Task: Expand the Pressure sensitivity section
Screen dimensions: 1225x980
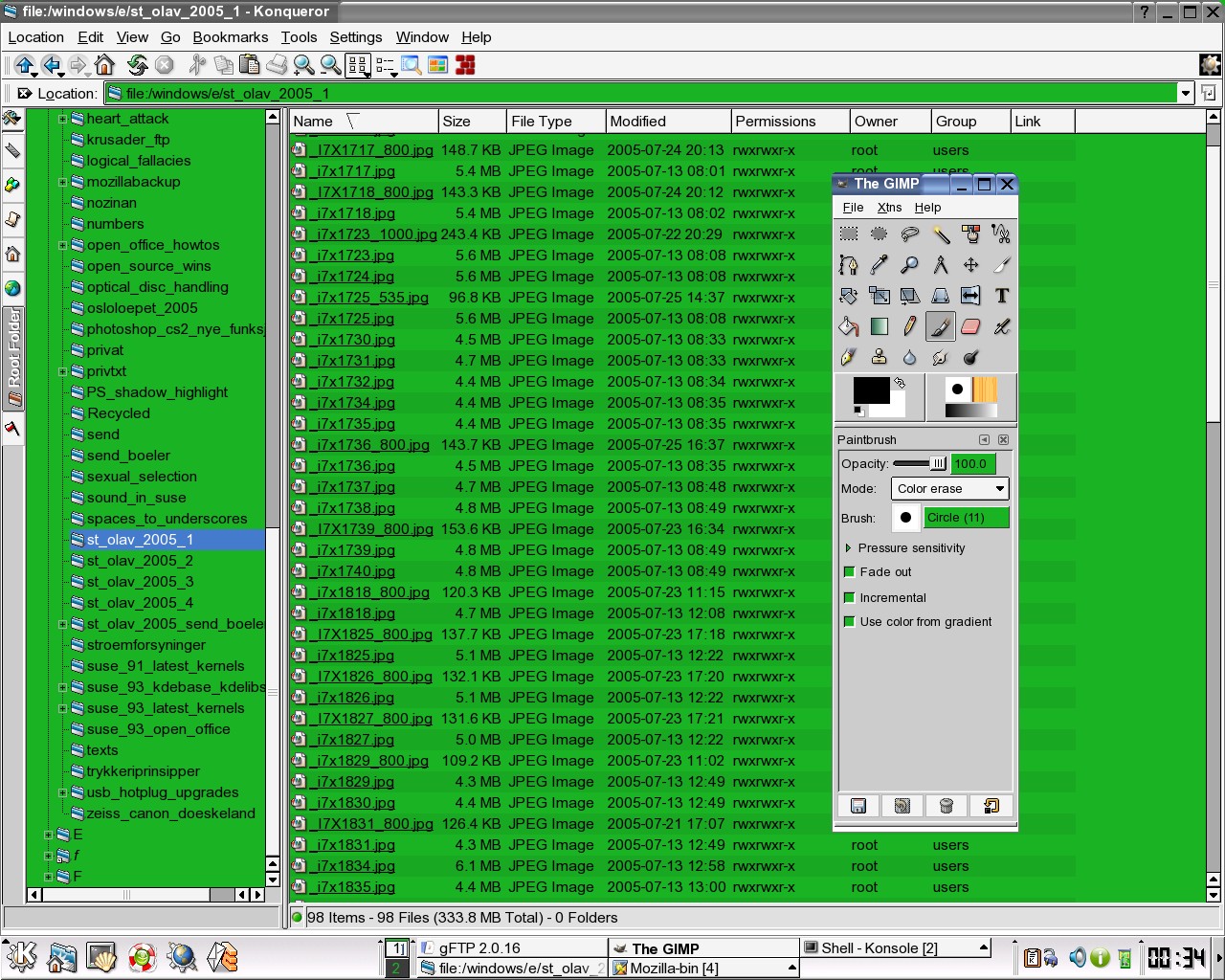Action: (848, 548)
